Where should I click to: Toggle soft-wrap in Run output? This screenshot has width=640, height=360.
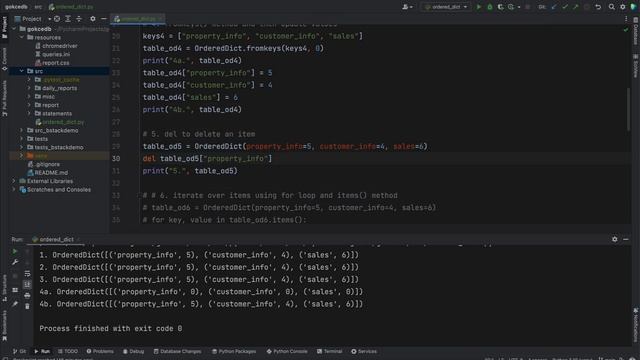pos(27,273)
